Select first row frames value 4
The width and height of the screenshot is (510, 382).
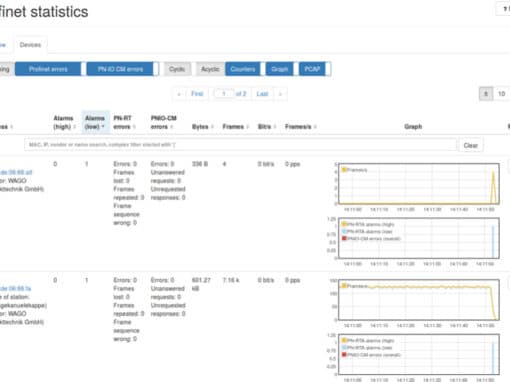click(x=224, y=164)
